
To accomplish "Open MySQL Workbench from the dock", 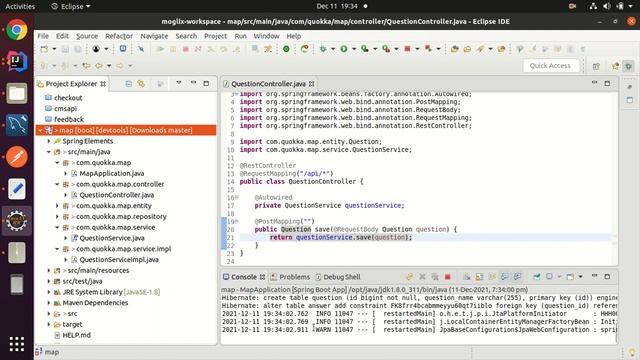I will click(x=17, y=125).
